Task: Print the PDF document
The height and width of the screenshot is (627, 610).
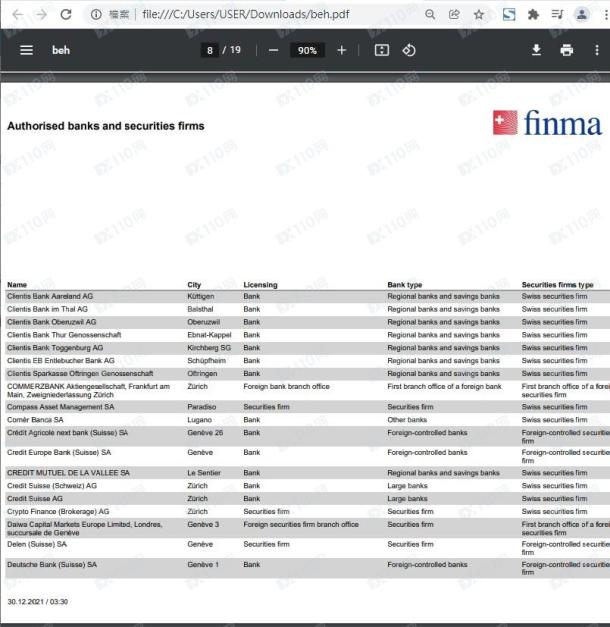Action: [x=567, y=50]
